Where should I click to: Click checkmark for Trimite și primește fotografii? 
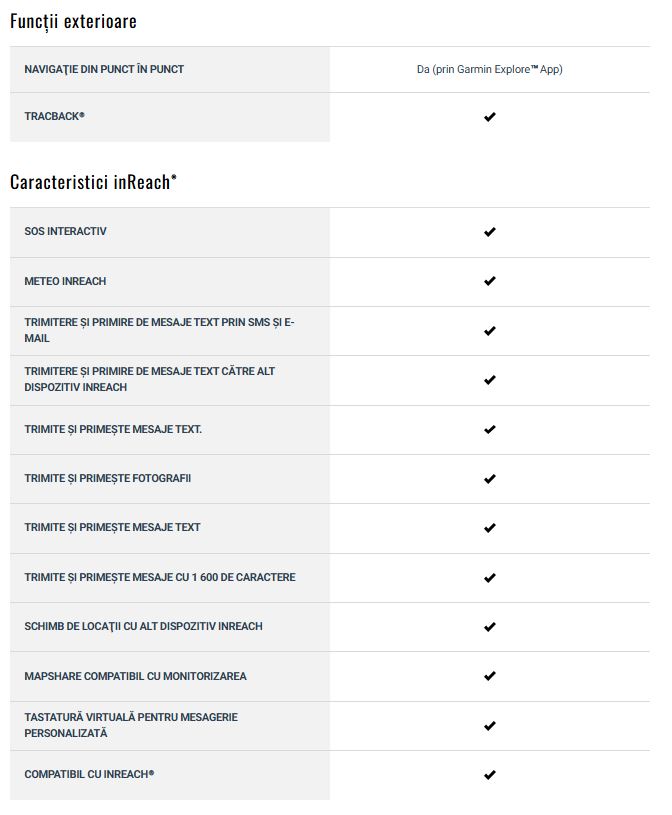pyautogui.click(x=489, y=479)
